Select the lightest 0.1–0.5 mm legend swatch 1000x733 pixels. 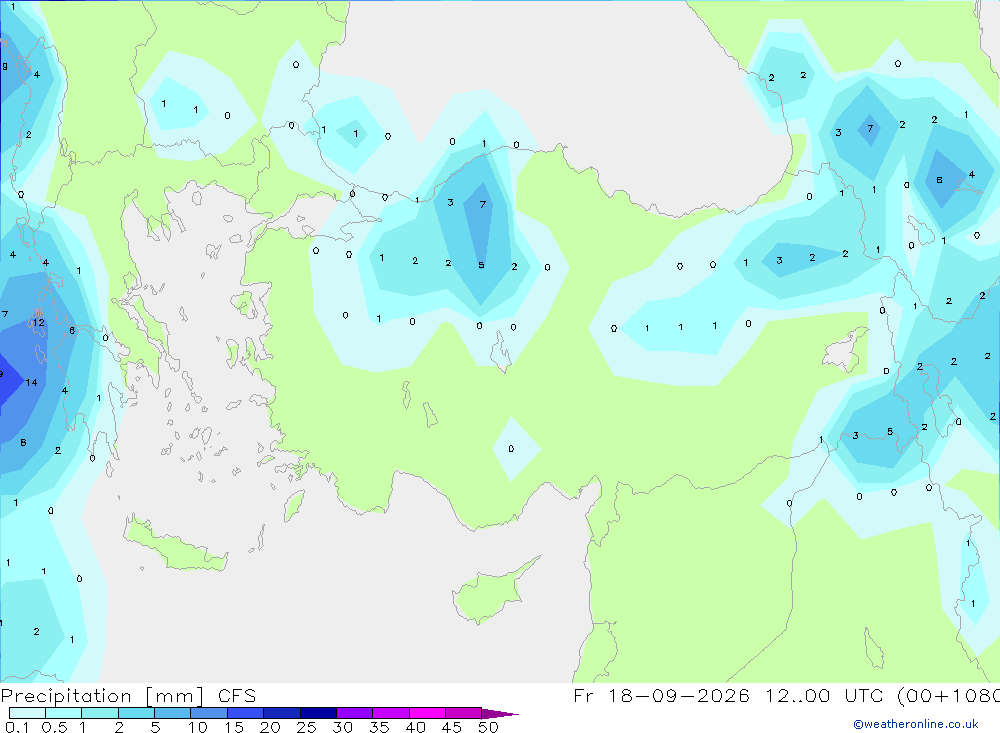[x=27, y=713]
